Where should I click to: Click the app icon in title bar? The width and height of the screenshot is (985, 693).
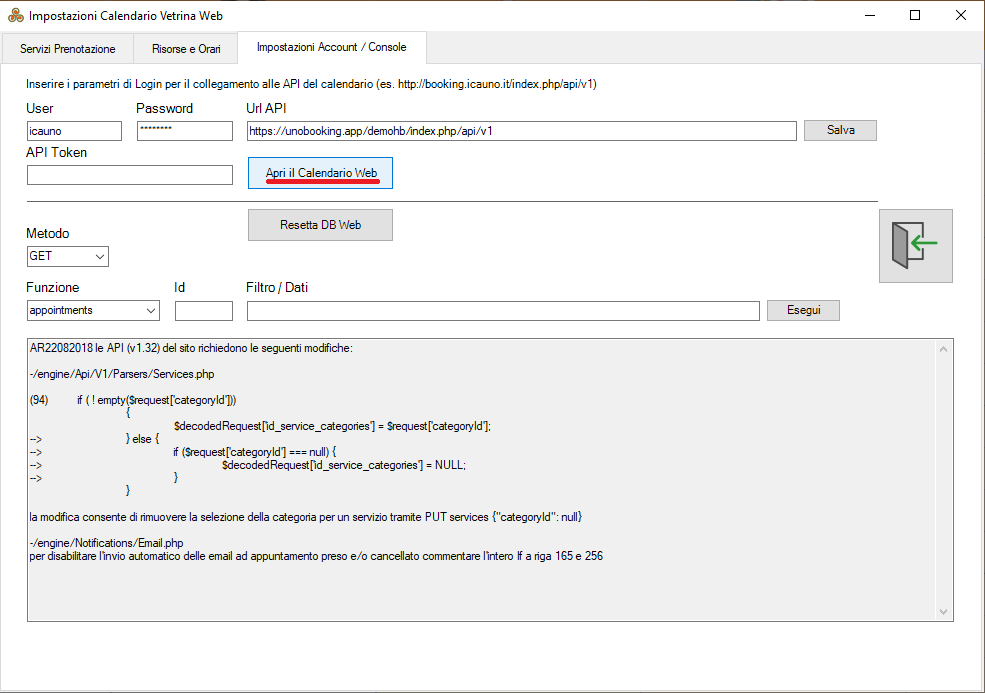tap(15, 16)
